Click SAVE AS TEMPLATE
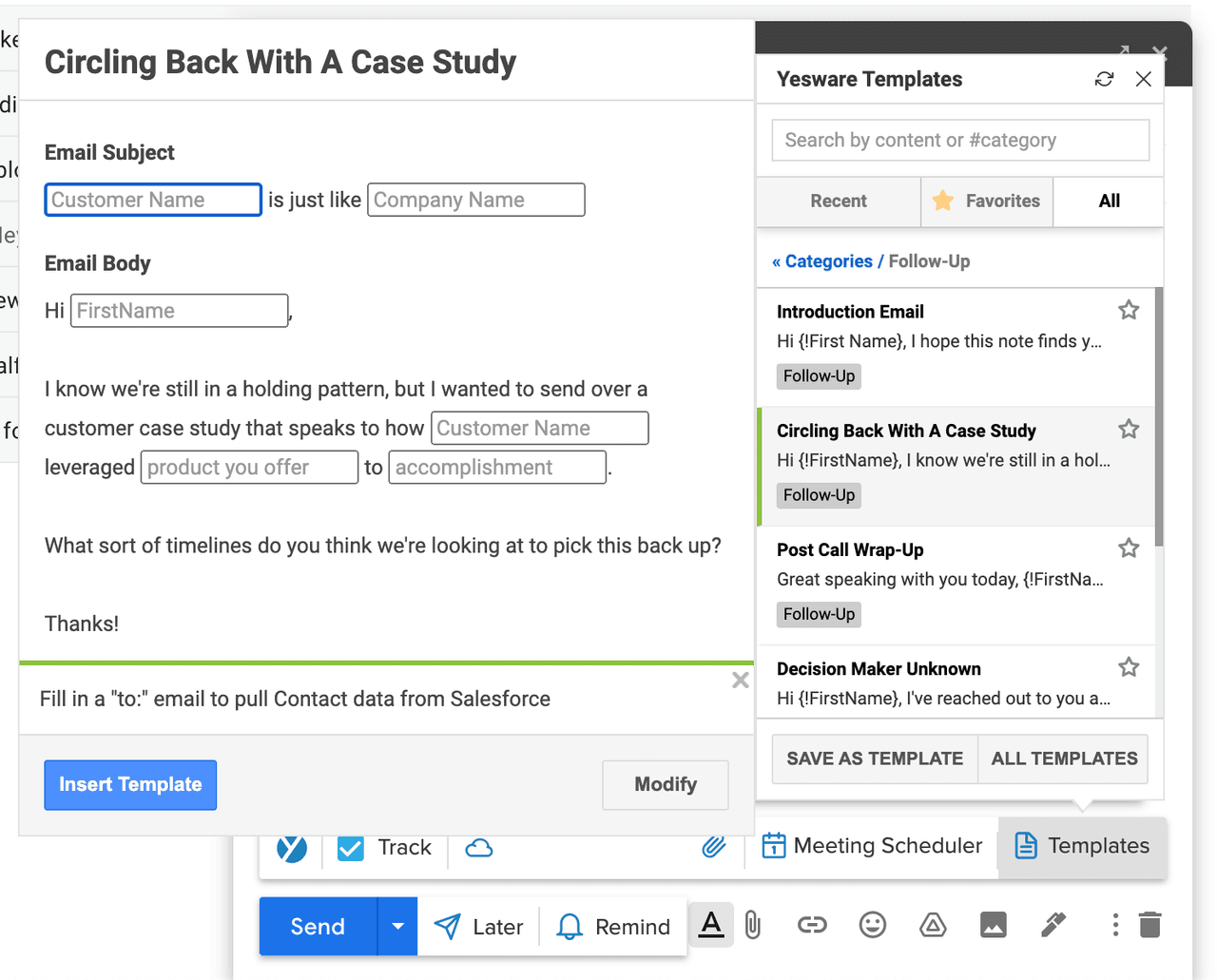The width and height of the screenshot is (1217, 980). point(873,759)
